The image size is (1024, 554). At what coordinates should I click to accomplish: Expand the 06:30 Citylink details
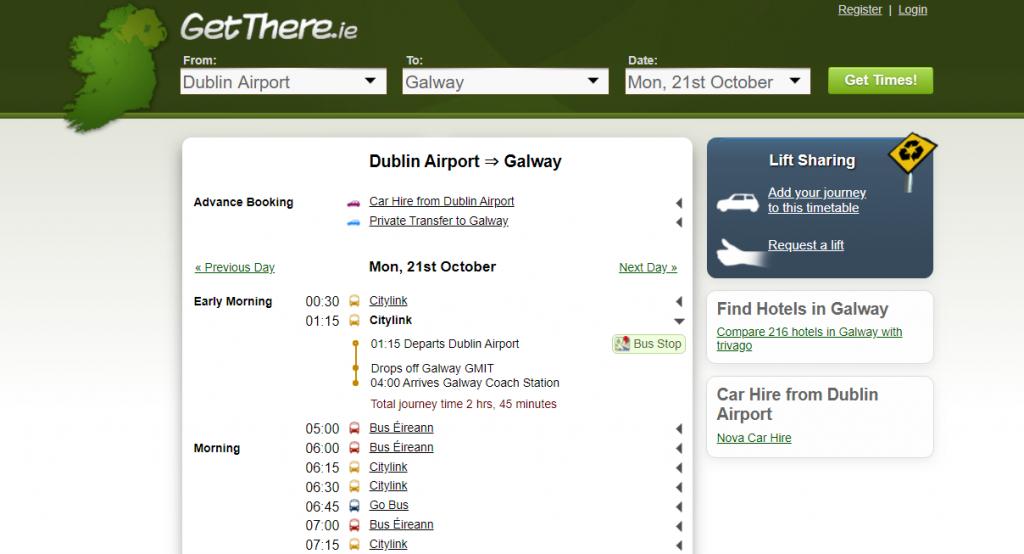pyautogui.click(x=679, y=487)
